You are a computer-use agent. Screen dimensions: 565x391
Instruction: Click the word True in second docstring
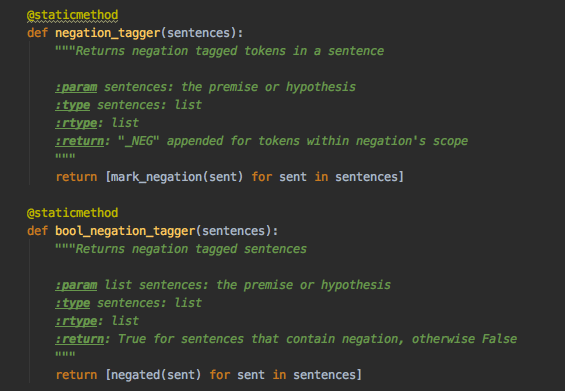(132, 339)
